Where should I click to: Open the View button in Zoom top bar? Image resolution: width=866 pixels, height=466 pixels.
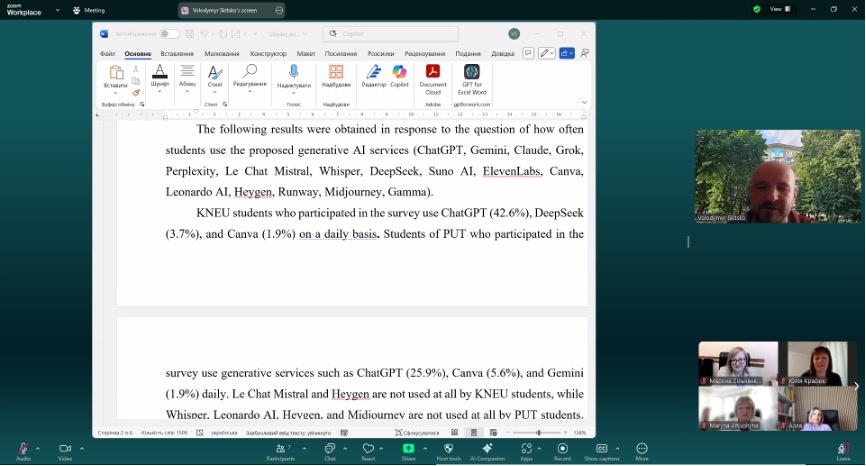pyautogui.click(x=780, y=9)
